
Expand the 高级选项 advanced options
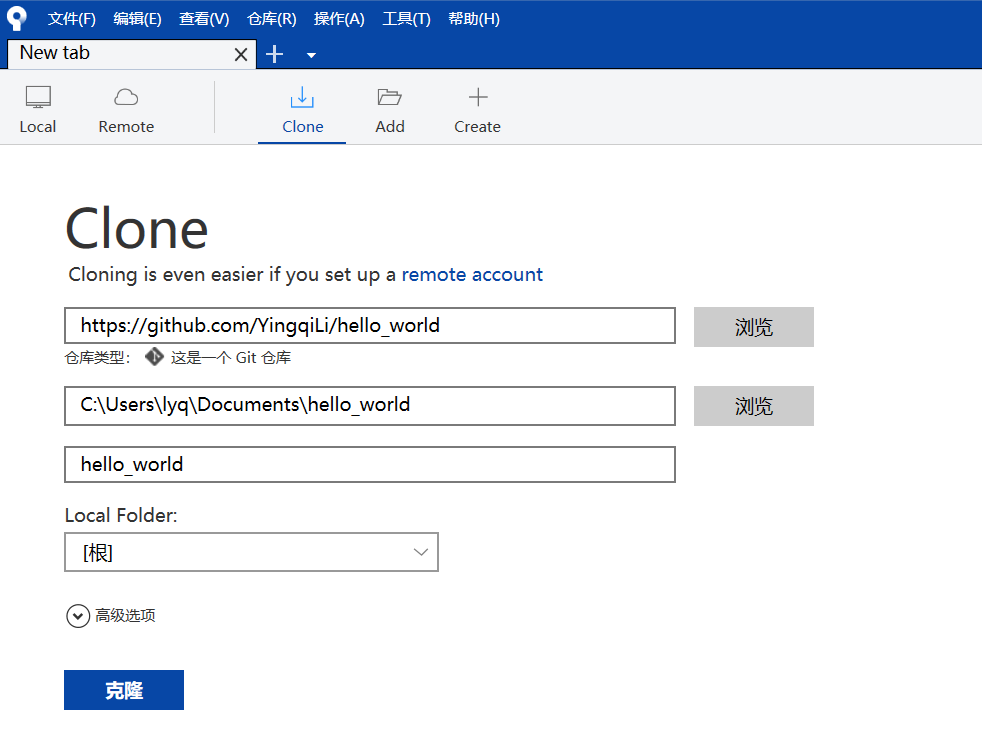tap(110, 616)
